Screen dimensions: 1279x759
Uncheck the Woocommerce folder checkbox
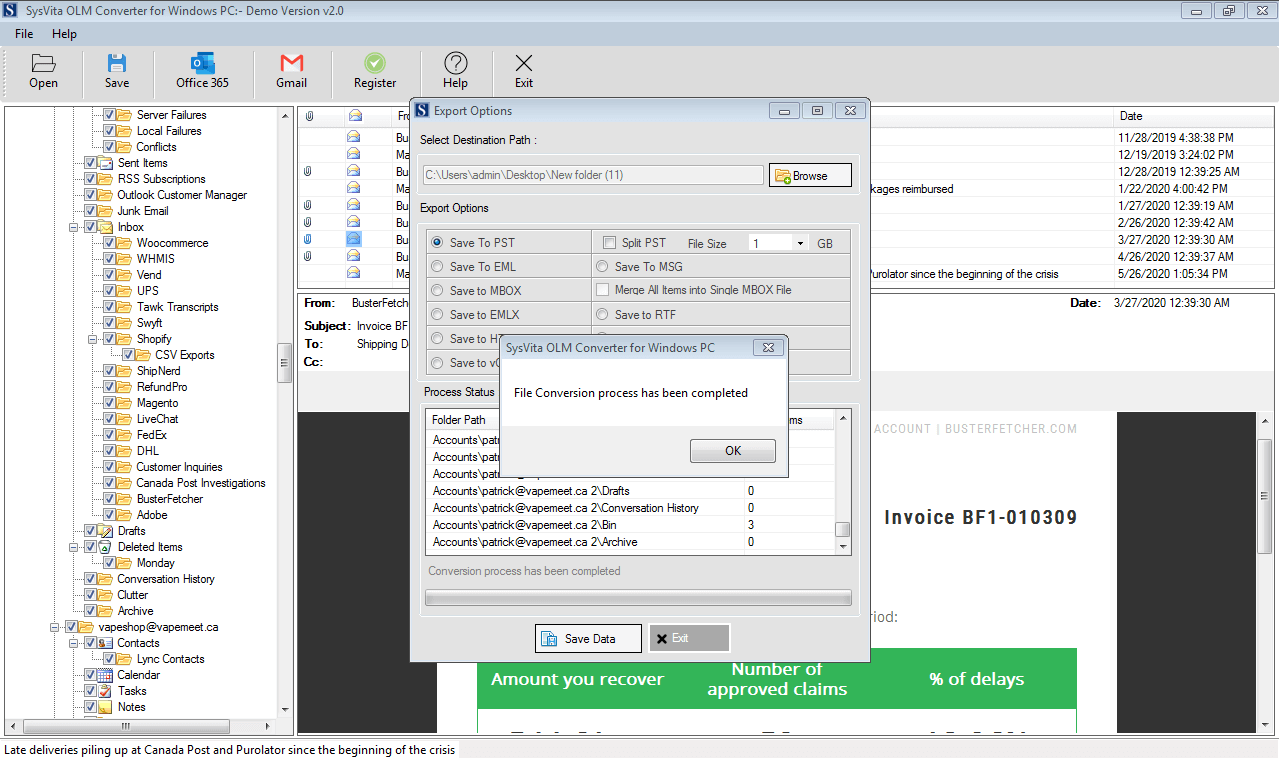pyautogui.click(x=110, y=243)
